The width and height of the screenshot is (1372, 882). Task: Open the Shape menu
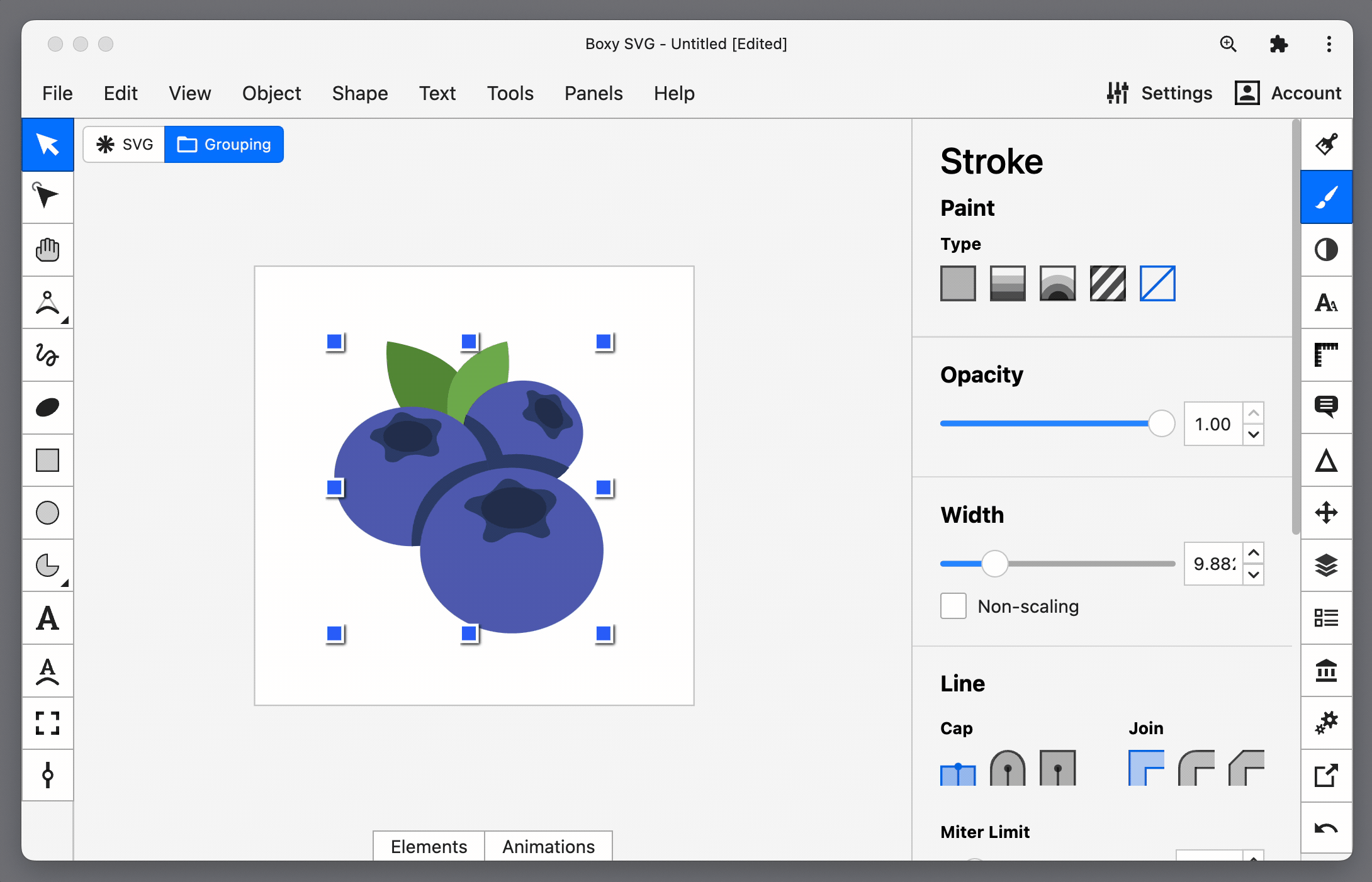[x=359, y=93]
